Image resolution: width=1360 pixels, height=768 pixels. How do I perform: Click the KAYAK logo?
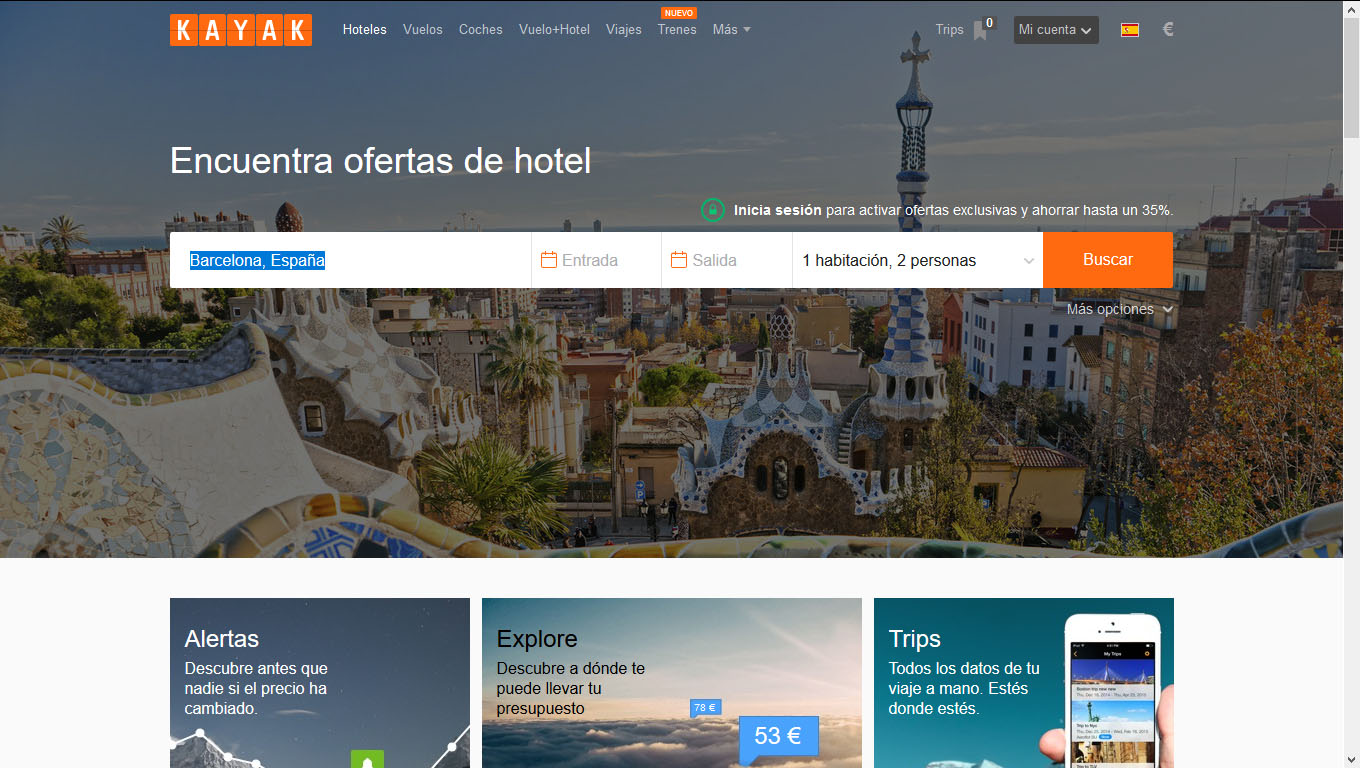(241, 30)
